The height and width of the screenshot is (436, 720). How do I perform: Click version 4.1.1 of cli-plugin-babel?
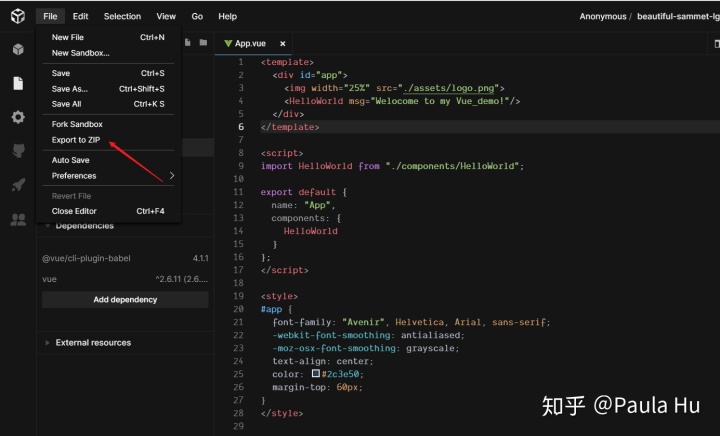click(201, 258)
